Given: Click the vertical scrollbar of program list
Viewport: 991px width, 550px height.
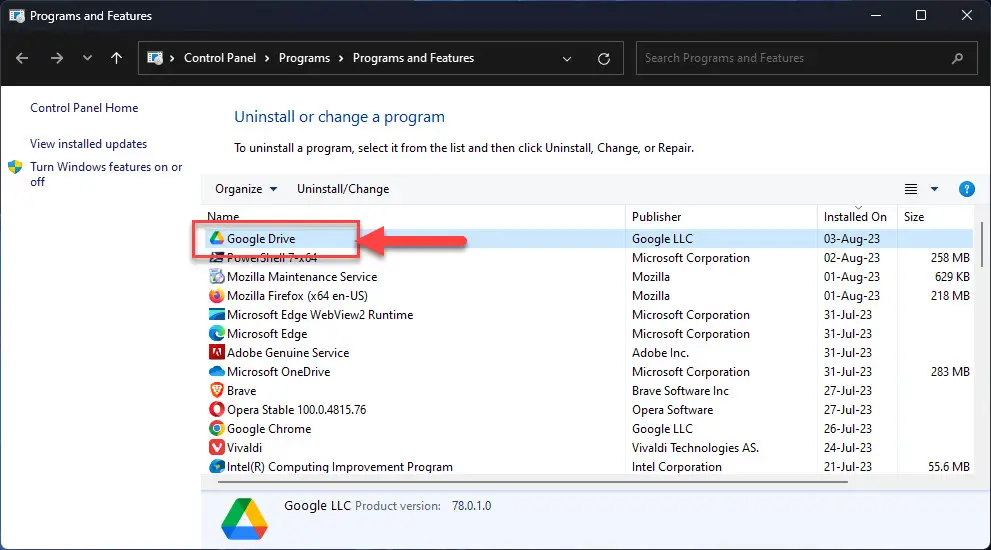Looking at the screenshot, I should [982, 244].
